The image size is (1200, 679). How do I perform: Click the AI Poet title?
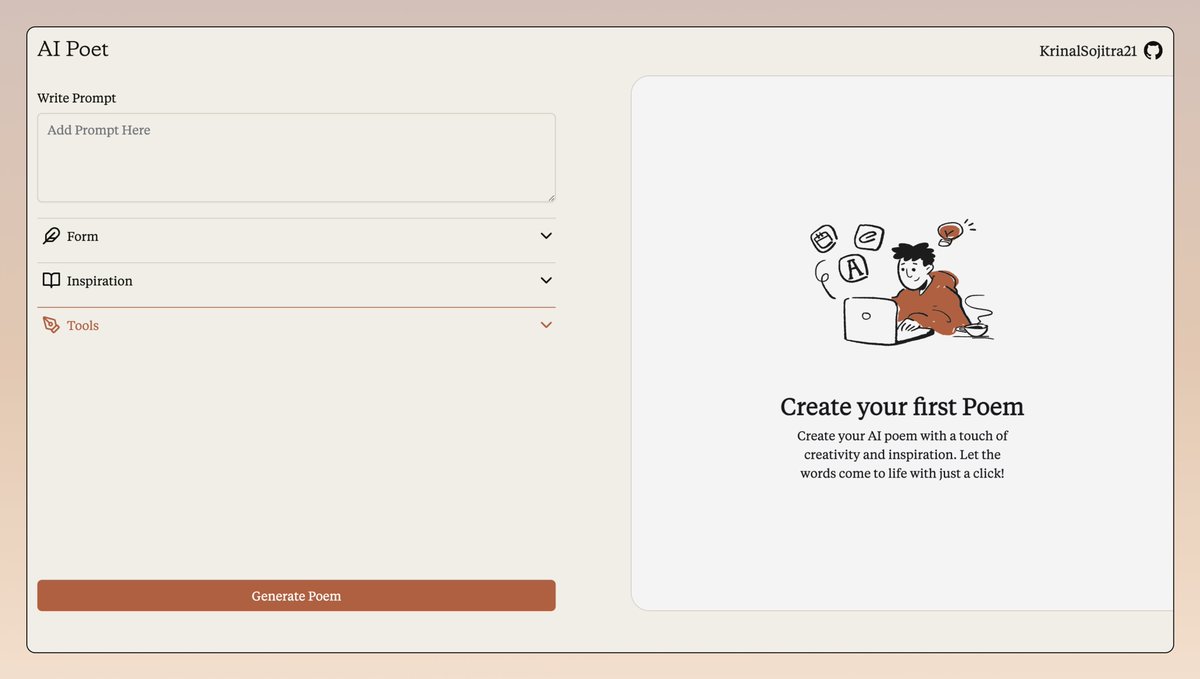(x=73, y=49)
